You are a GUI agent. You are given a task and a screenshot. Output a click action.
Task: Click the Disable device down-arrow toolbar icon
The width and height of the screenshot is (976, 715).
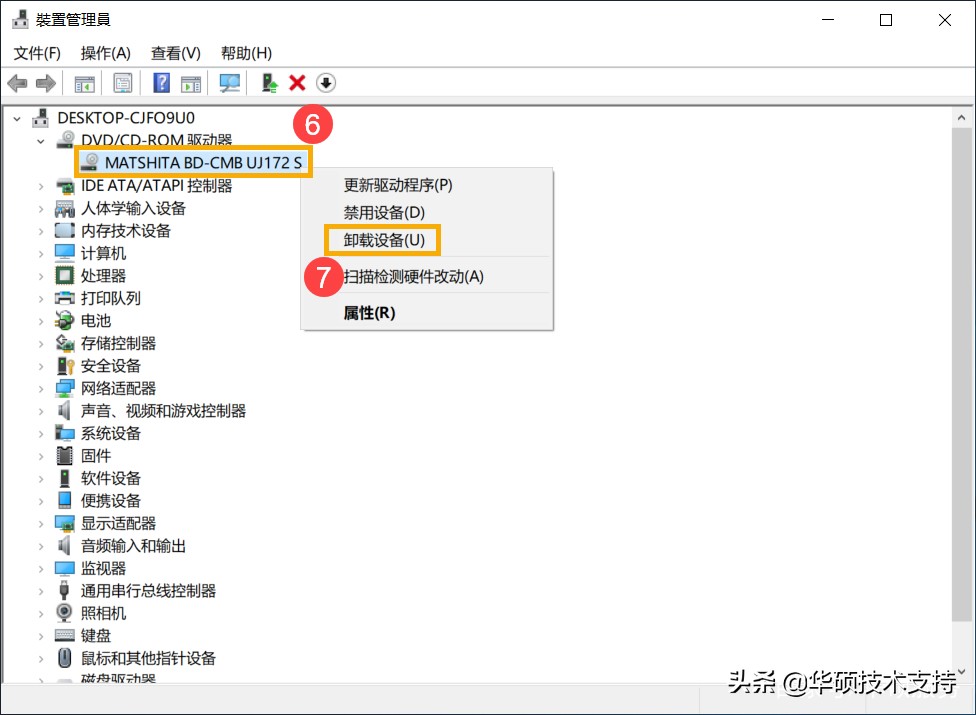pos(325,82)
